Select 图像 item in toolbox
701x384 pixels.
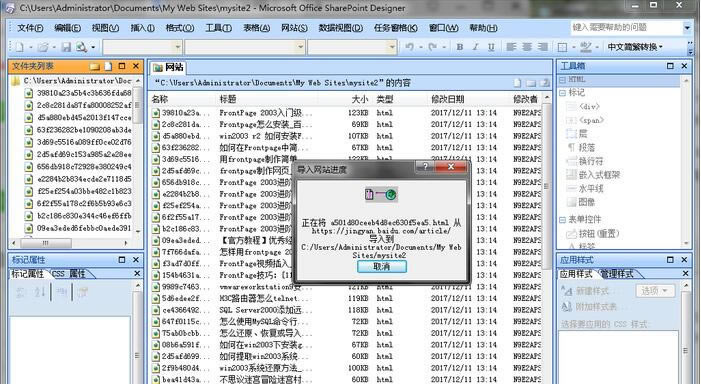(587, 202)
